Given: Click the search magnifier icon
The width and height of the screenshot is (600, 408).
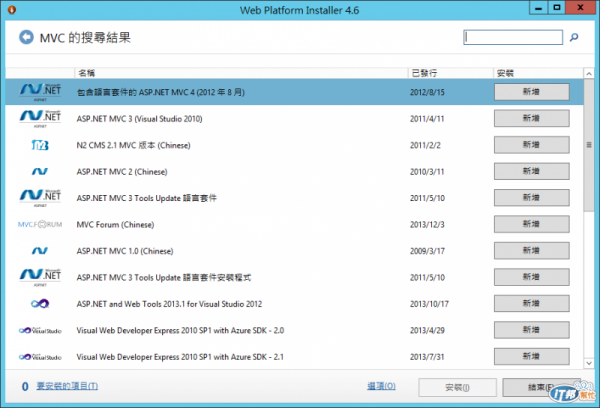Looking at the screenshot, I should (x=574, y=37).
